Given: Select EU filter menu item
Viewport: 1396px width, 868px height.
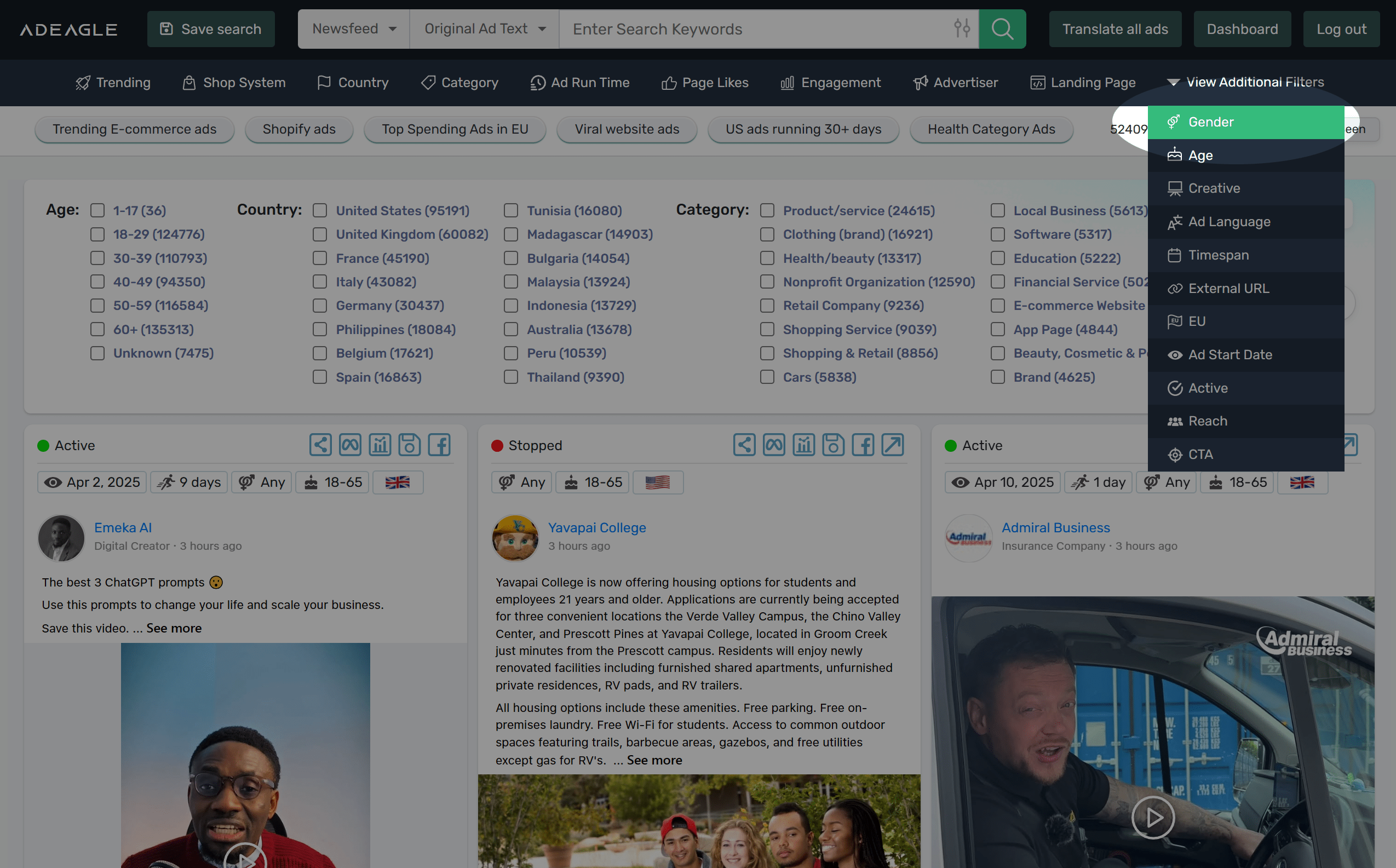Looking at the screenshot, I should 1245,321.
